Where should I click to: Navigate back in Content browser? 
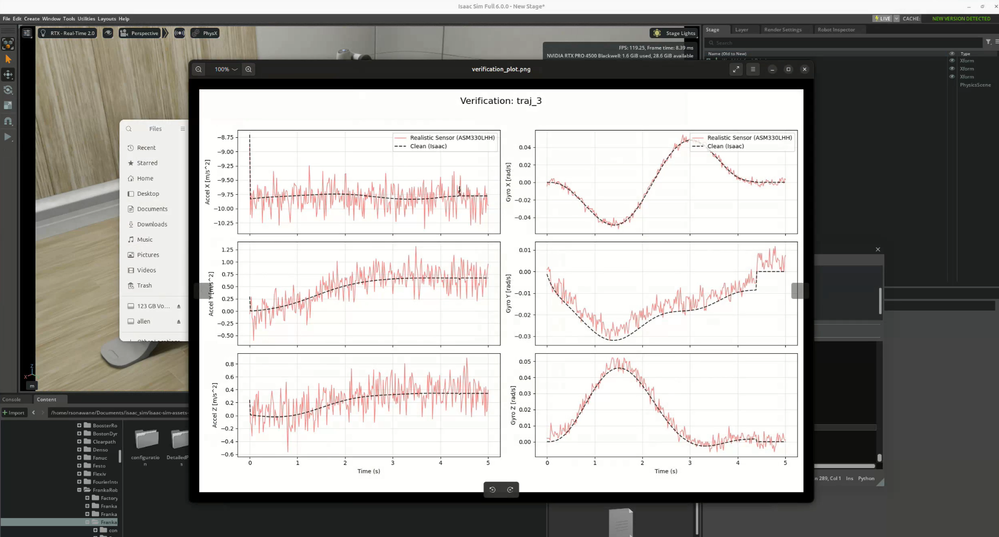pyautogui.click(x=33, y=413)
